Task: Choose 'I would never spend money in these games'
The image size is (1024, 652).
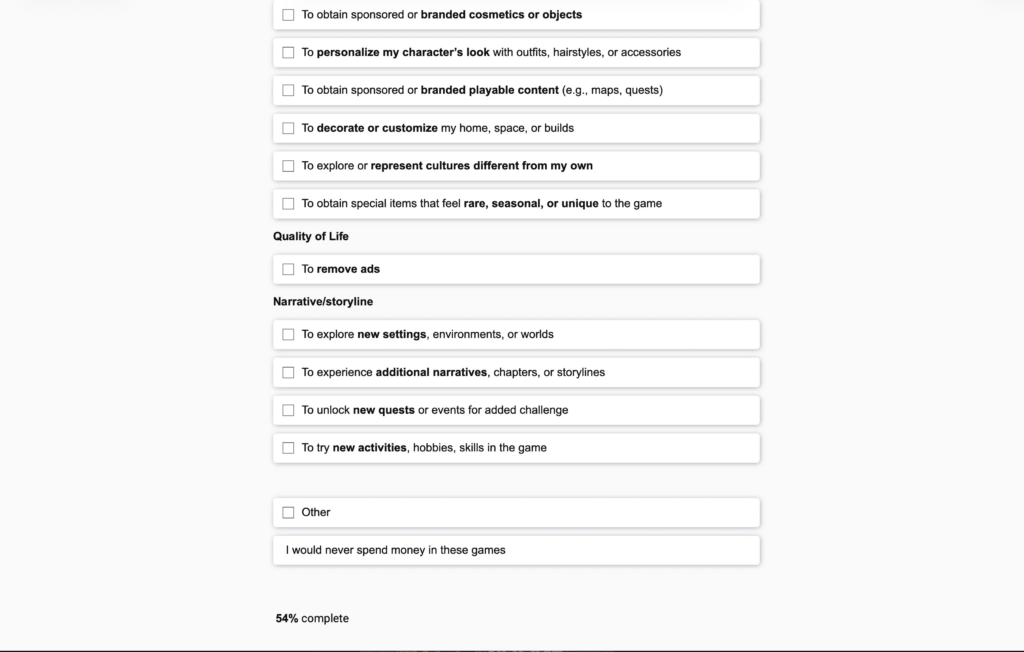Action: pos(395,550)
